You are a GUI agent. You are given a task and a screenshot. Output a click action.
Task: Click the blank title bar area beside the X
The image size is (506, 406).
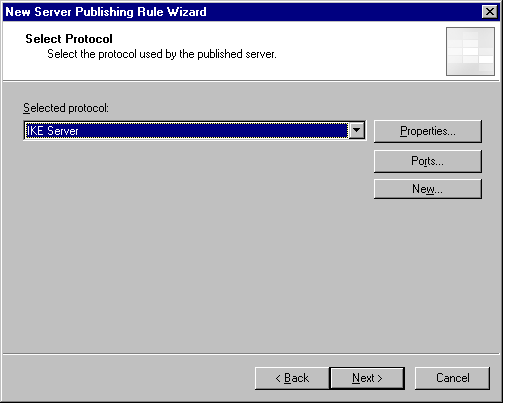click(x=343, y=12)
